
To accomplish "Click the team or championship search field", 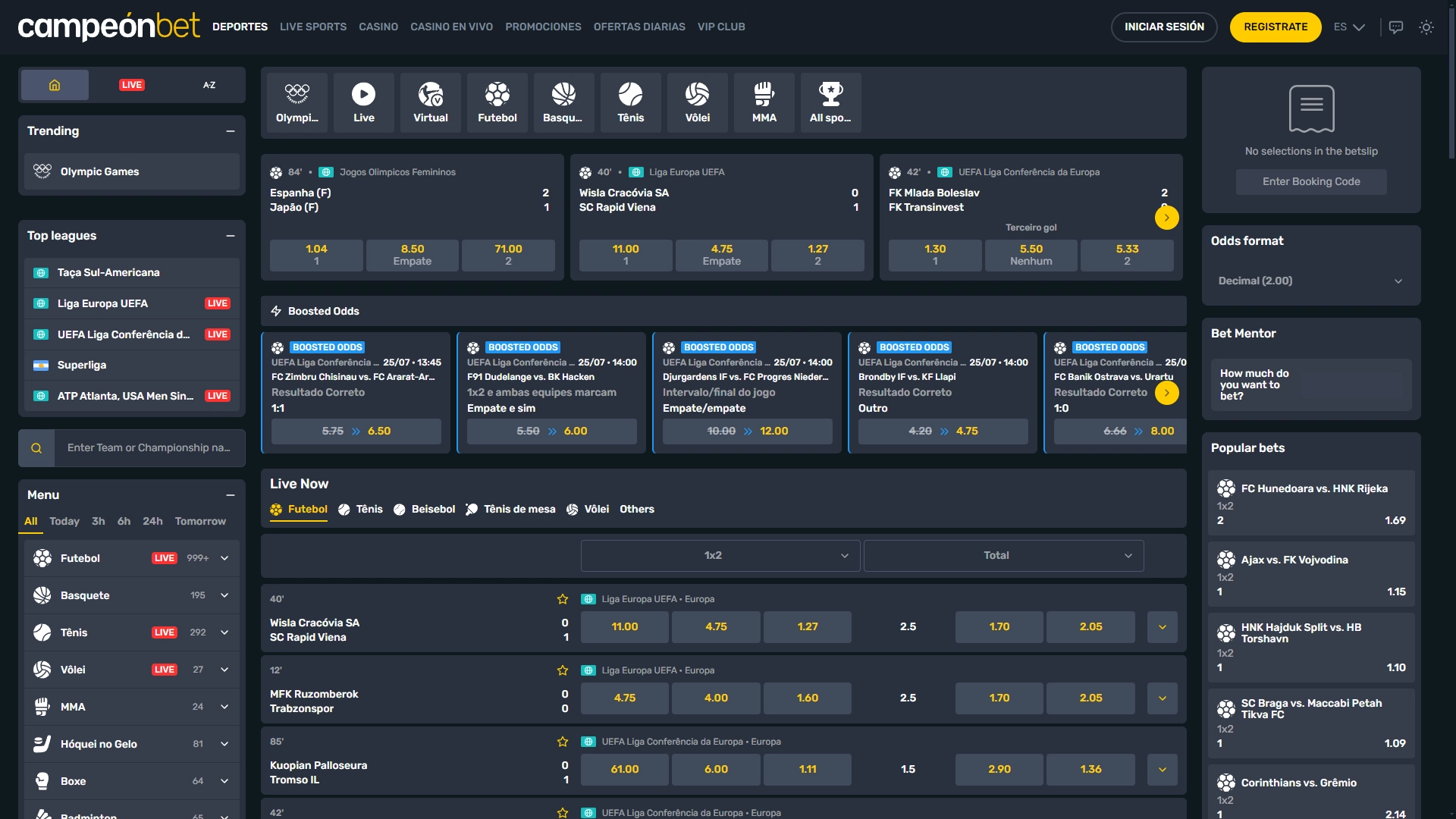I will pos(149,448).
